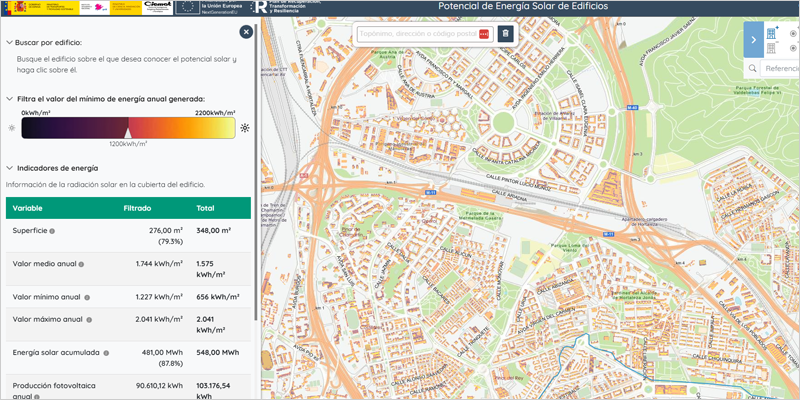This screenshot has width=800, height=400.
Task: Click the magnifier icon by Referencia field
Action: tap(753, 68)
